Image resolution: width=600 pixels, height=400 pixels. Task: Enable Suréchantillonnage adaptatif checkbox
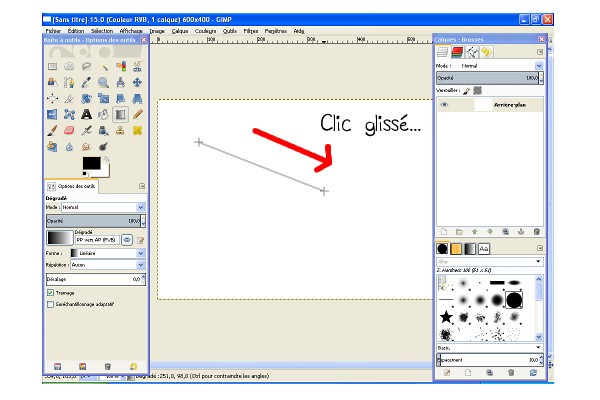(x=51, y=304)
